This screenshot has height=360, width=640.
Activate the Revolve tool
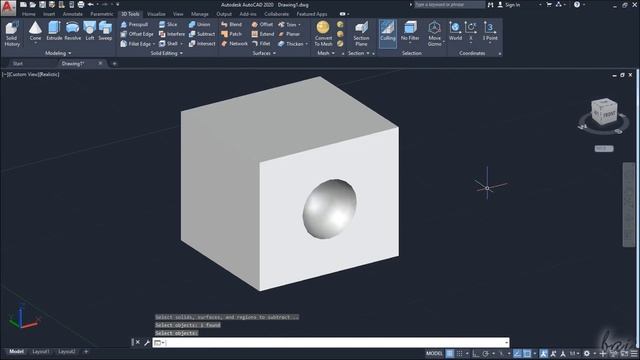pyautogui.click(x=73, y=31)
